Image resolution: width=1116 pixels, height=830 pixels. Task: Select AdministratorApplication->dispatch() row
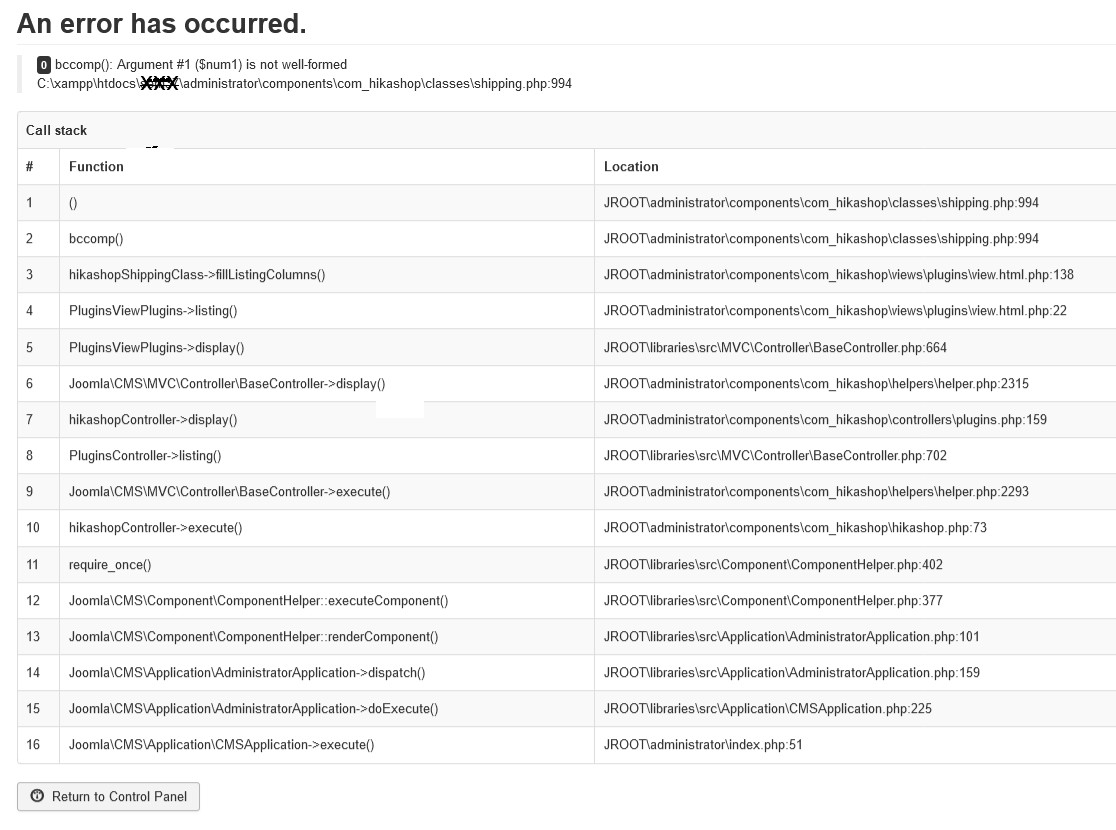567,672
